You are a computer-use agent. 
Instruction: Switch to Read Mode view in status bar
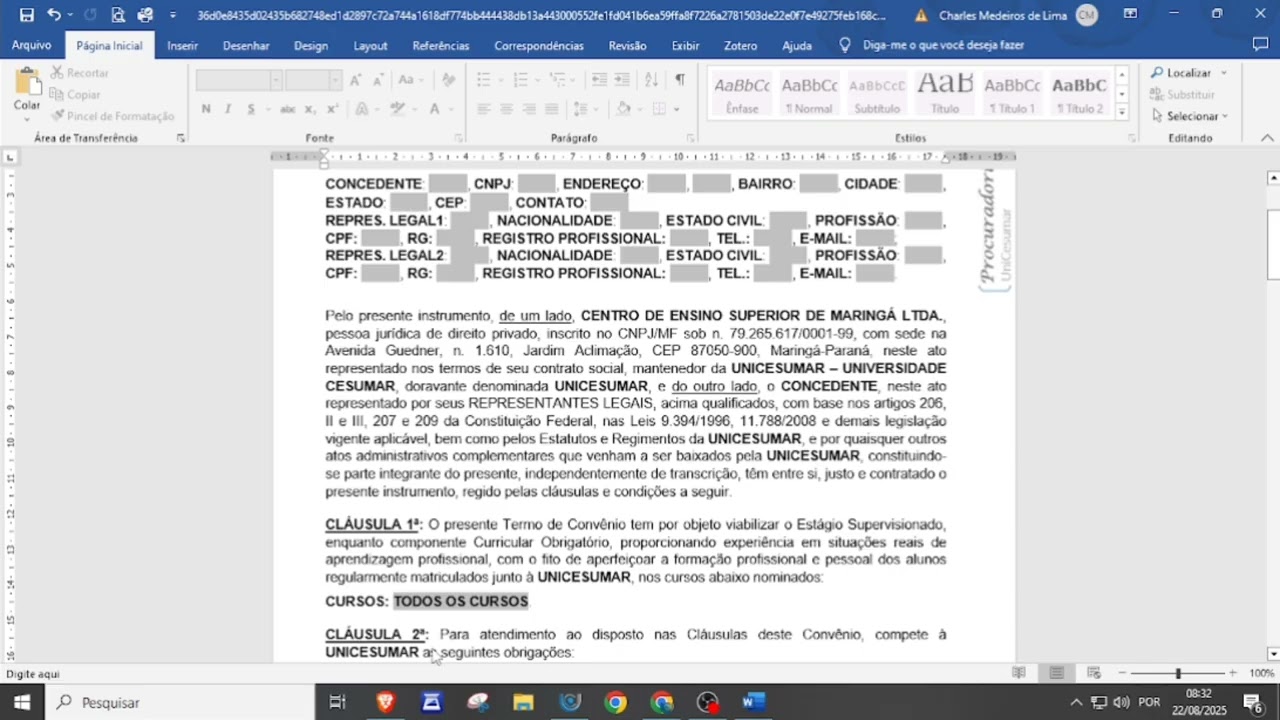(1019, 673)
